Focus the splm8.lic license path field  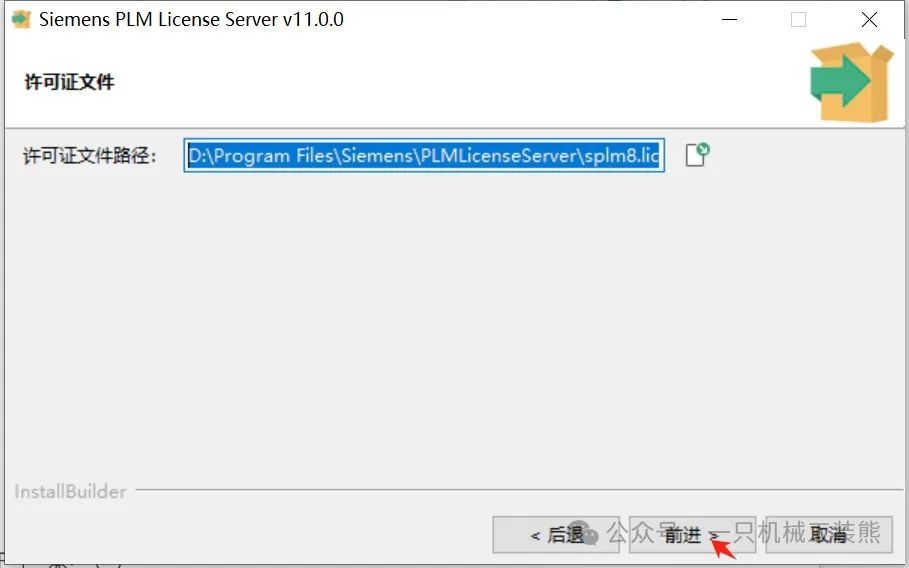pos(424,155)
